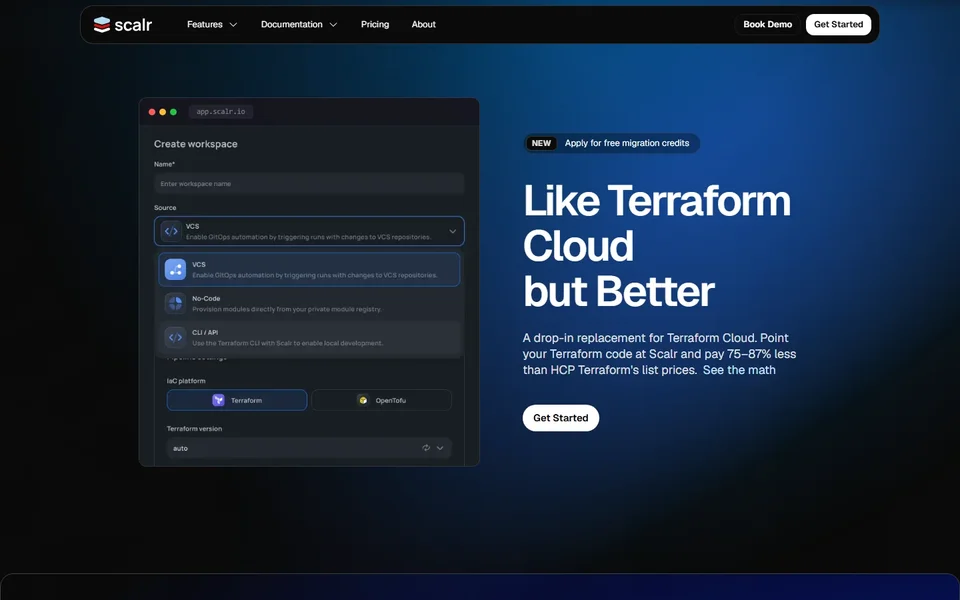Expand the Documentation chevron arrow
The image size is (960, 600).
tap(333, 24)
